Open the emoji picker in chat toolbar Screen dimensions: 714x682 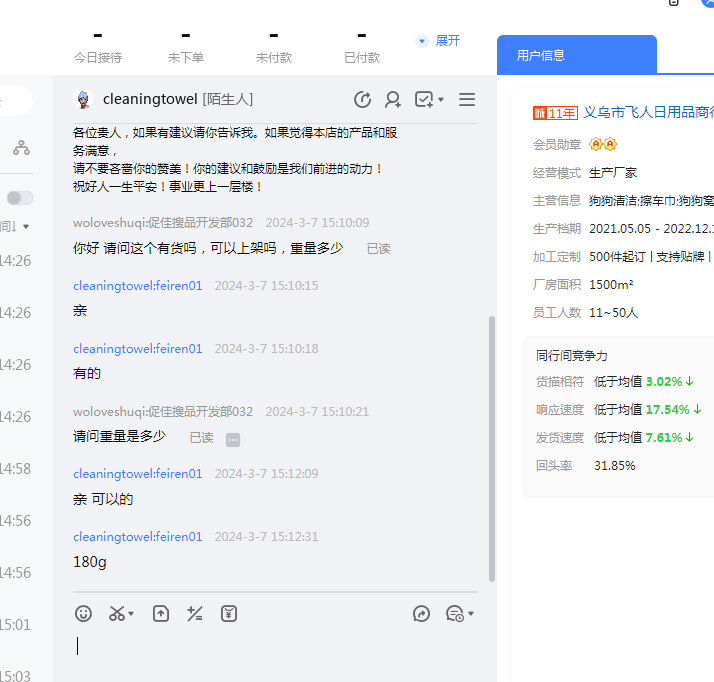pos(84,614)
